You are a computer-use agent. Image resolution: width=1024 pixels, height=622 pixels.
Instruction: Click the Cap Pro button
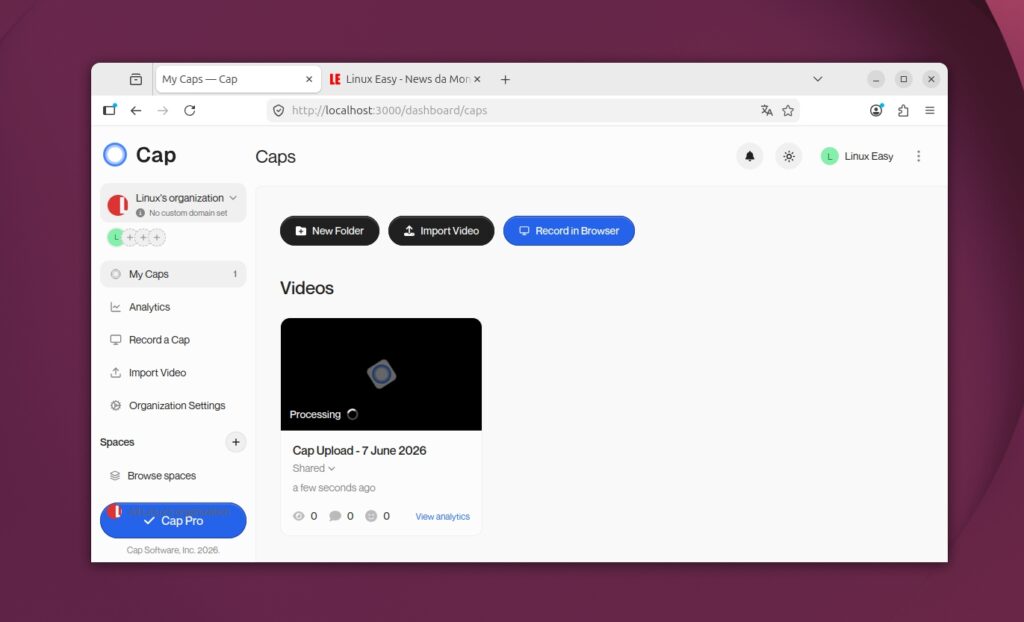point(173,520)
